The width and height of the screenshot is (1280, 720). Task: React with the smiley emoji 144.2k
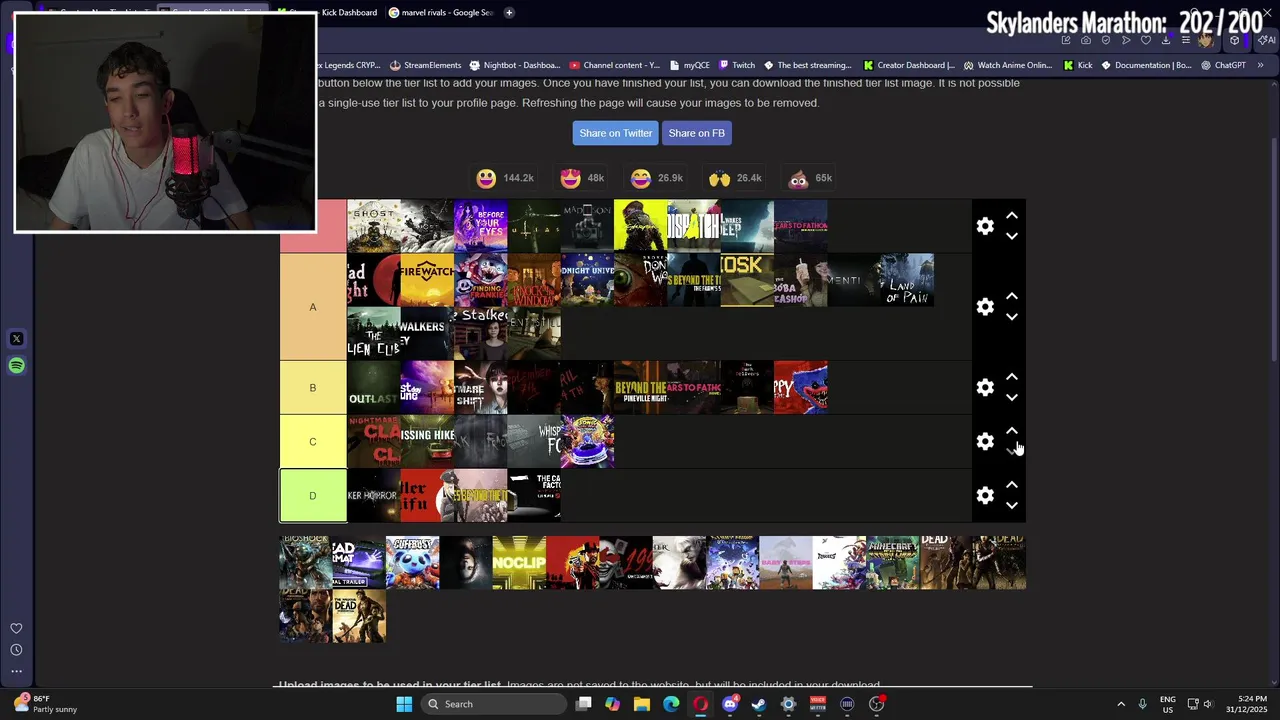505,178
